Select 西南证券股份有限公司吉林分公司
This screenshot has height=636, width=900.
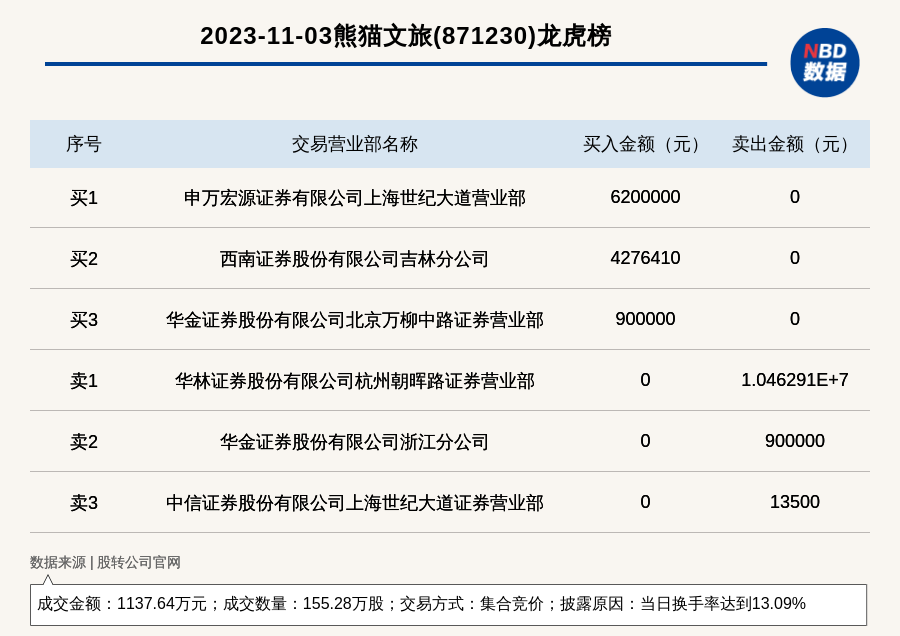[x=355, y=259]
